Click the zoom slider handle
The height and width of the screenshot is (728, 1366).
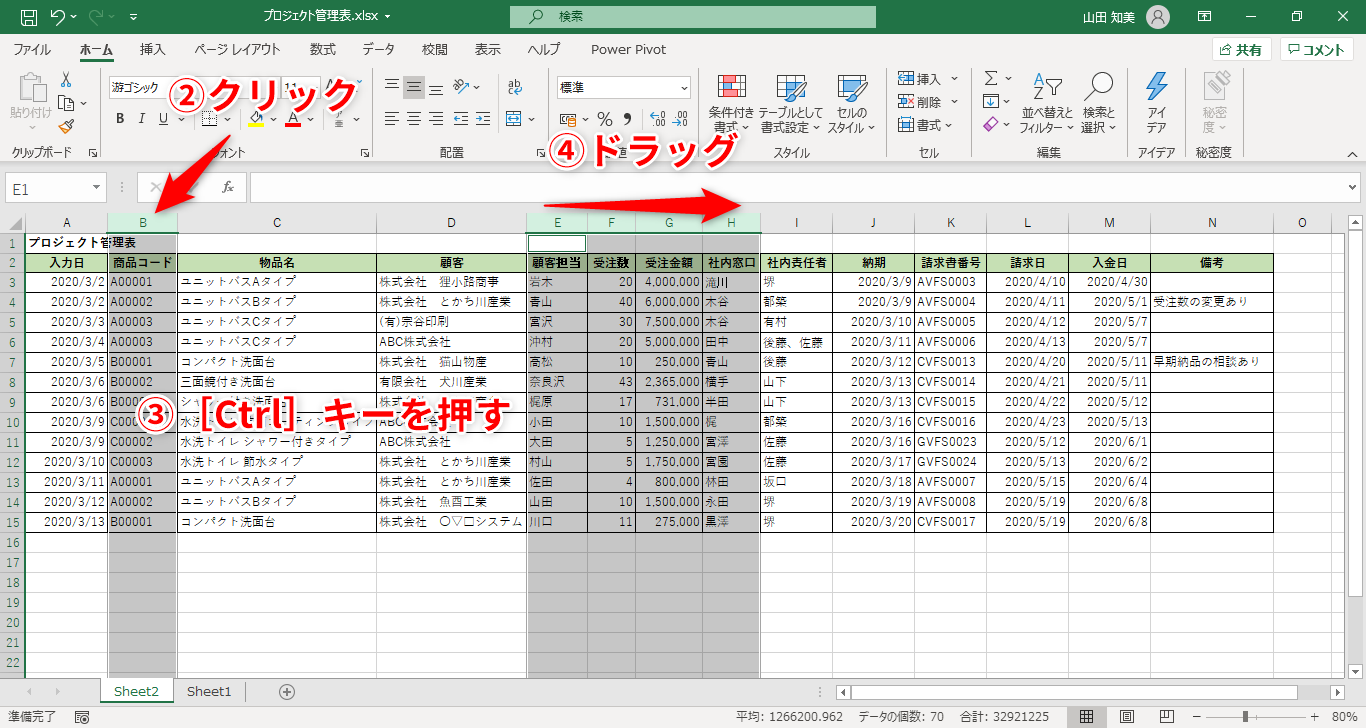[1244, 716]
